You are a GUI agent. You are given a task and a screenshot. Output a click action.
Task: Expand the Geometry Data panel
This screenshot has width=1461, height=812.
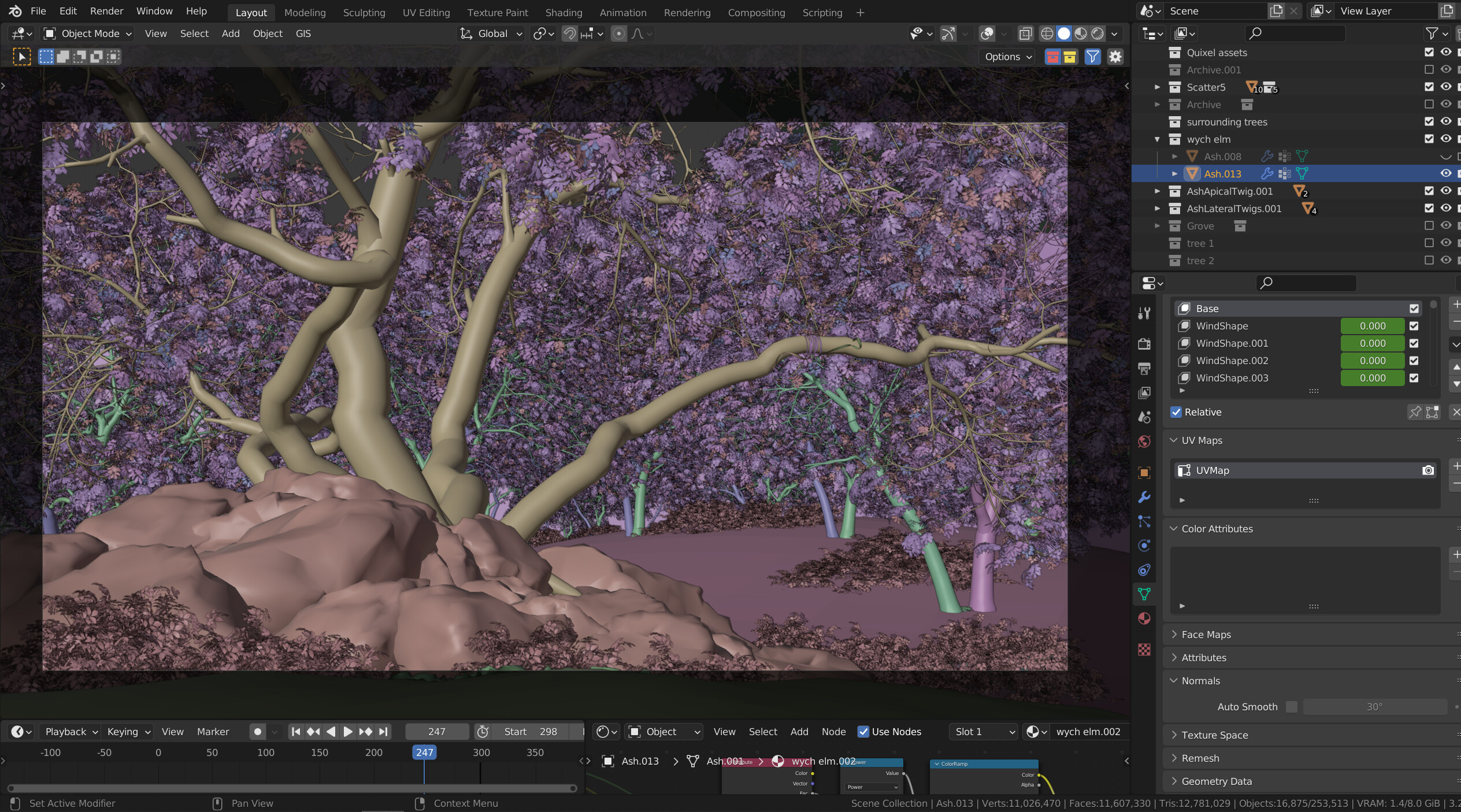pos(1216,781)
